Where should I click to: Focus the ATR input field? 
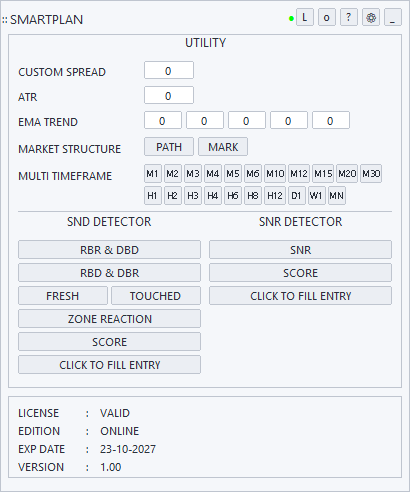tap(169, 95)
